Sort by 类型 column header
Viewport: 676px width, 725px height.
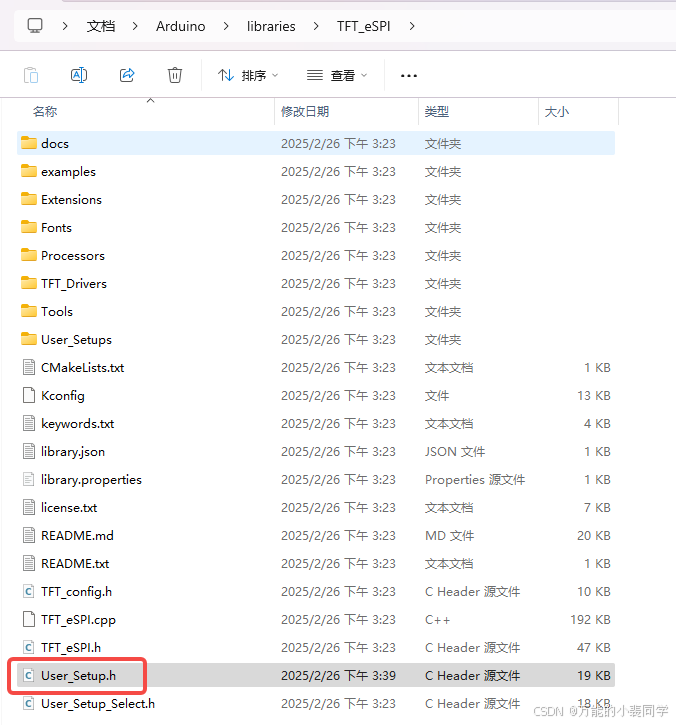(437, 111)
